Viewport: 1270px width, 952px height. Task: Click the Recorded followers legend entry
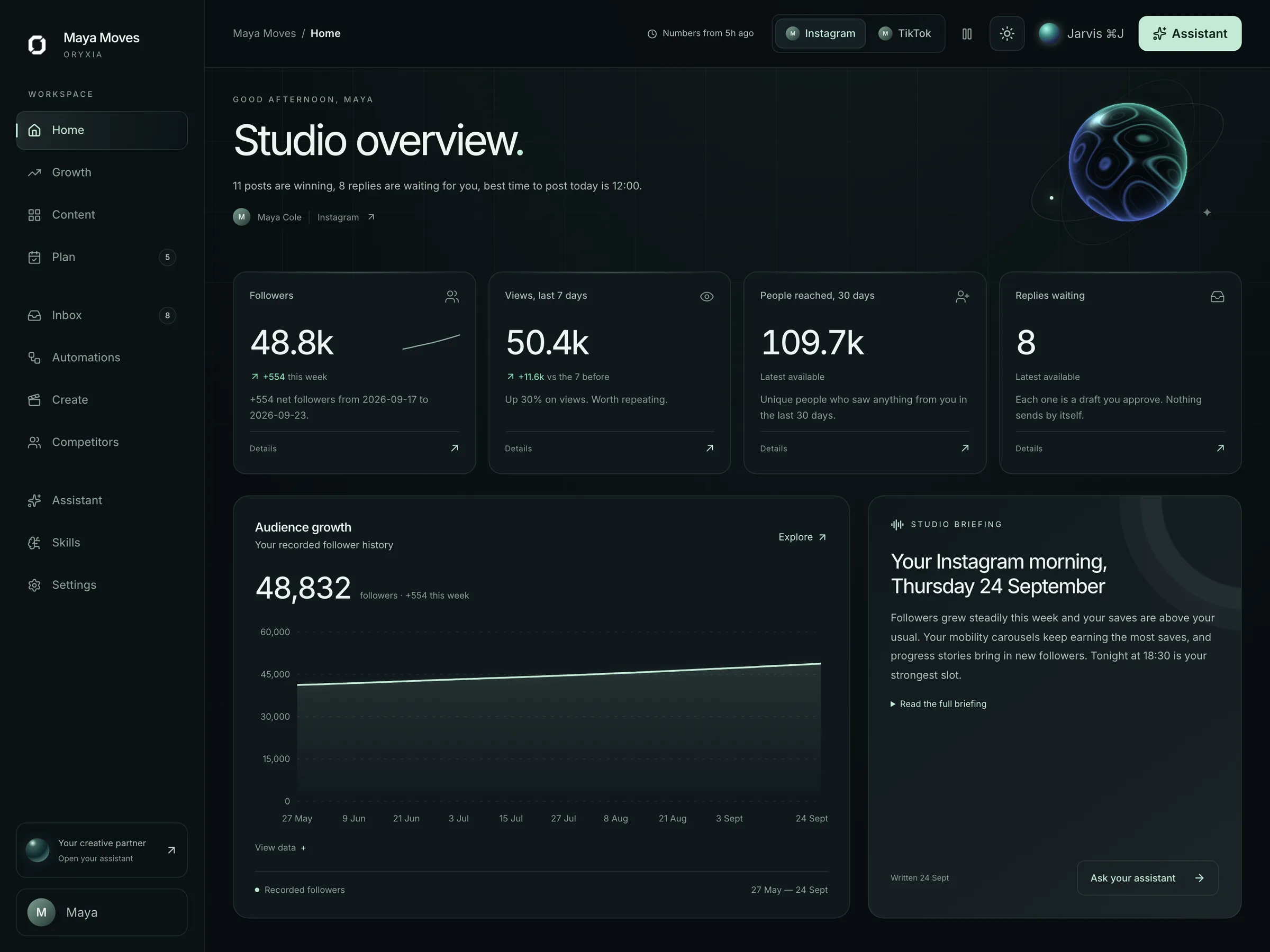pos(300,890)
